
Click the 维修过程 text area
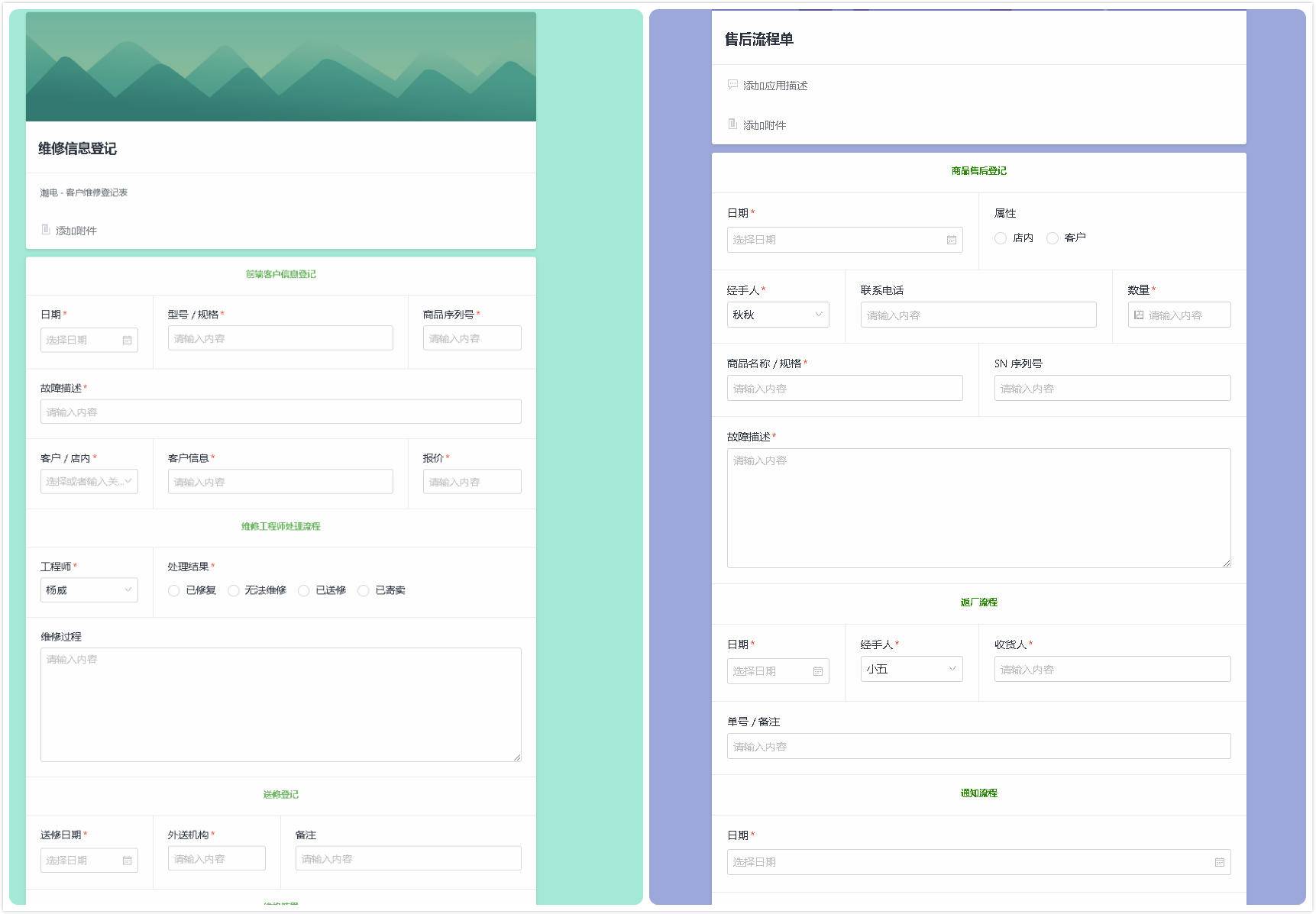(280, 704)
